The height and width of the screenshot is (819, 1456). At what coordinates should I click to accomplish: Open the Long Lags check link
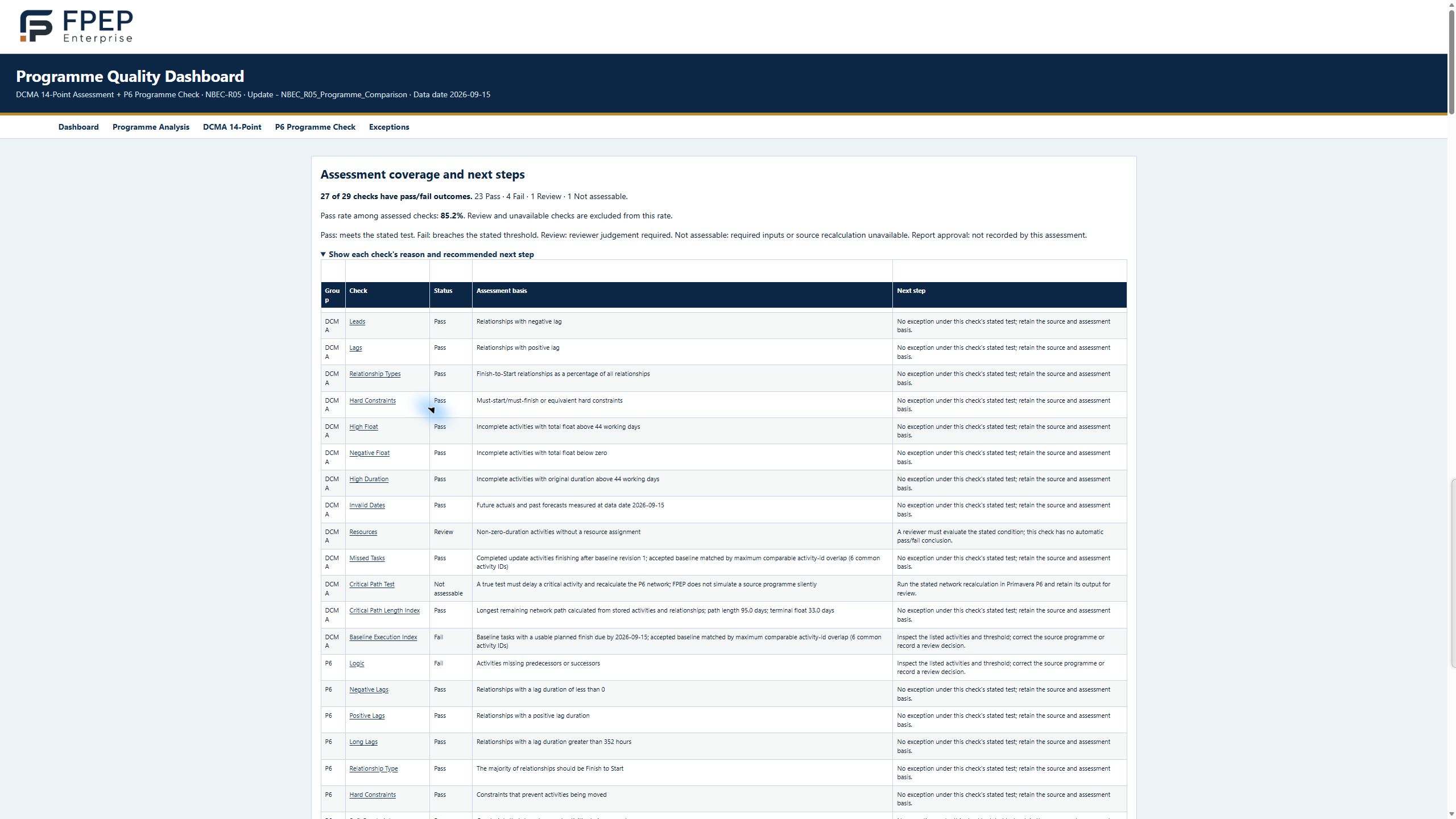click(x=363, y=742)
